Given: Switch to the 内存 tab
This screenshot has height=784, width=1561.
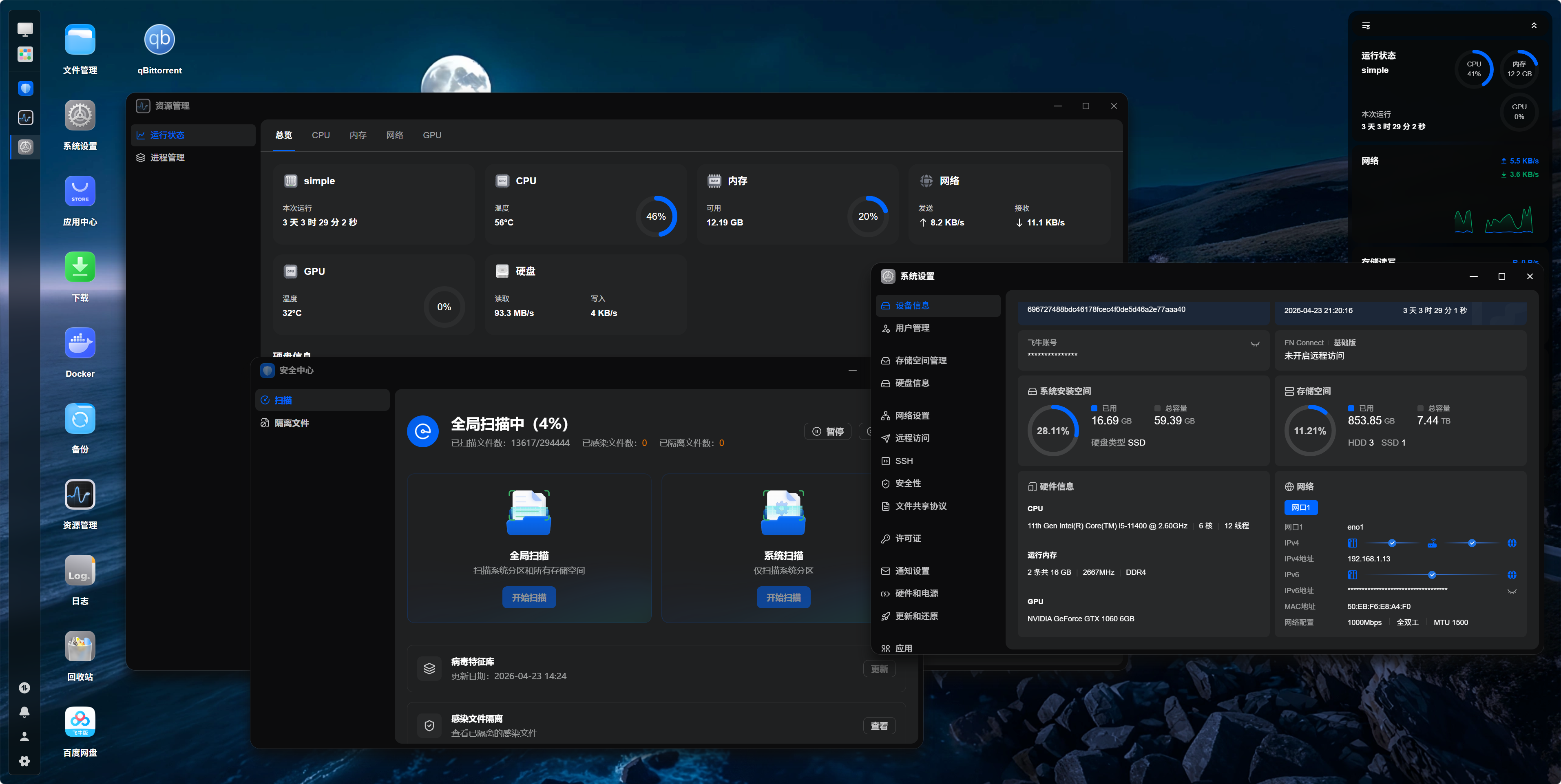Looking at the screenshot, I should pyautogui.click(x=358, y=135).
